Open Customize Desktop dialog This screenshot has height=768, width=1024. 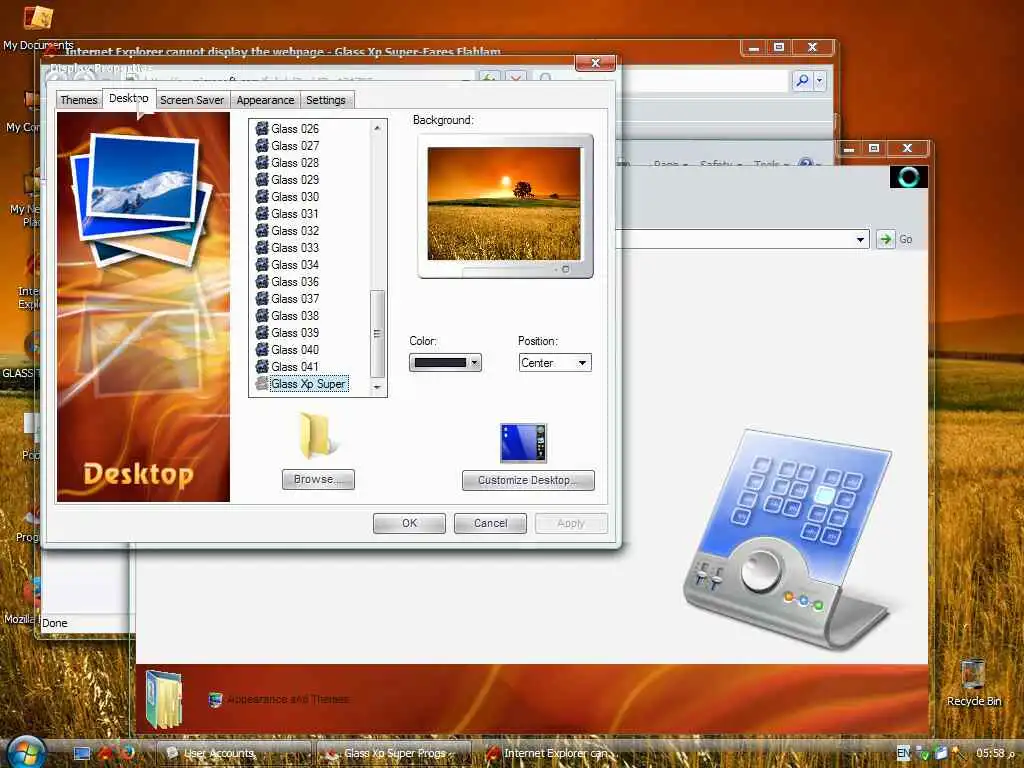[x=528, y=480]
